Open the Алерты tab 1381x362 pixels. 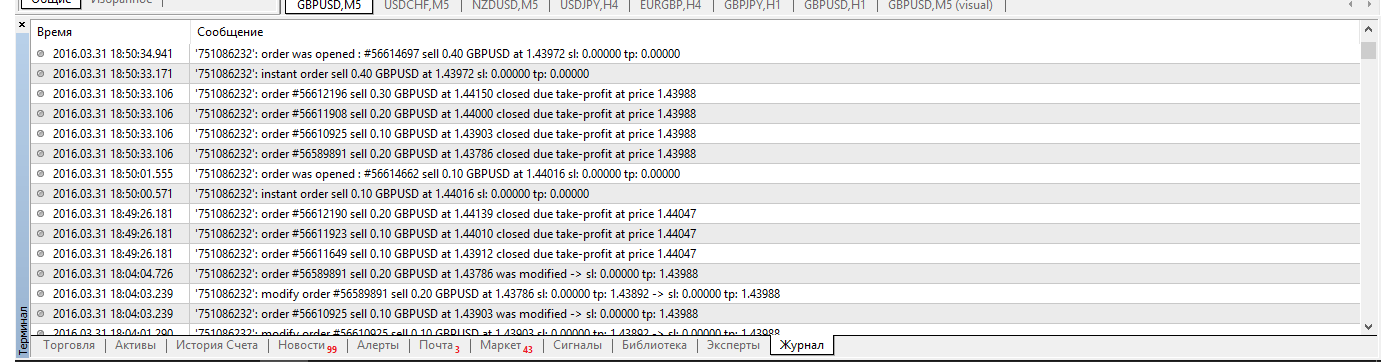point(378,346)
